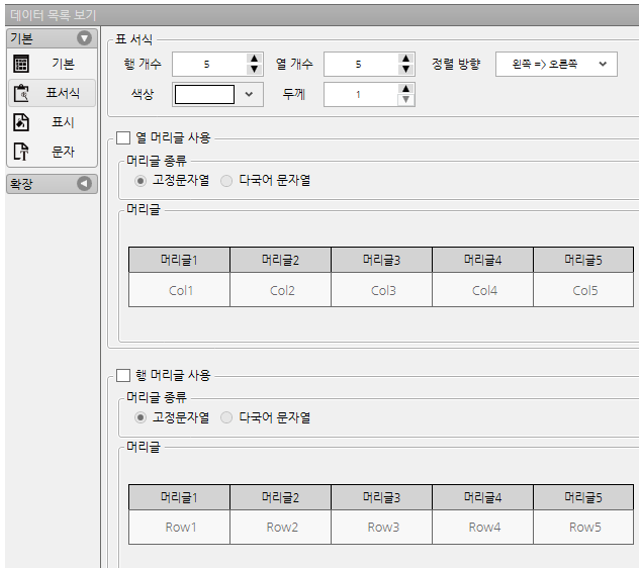Increase 행 개수 with up arrow
The image size is (642, 571).
pyautogui.click(x=254, y=59)
